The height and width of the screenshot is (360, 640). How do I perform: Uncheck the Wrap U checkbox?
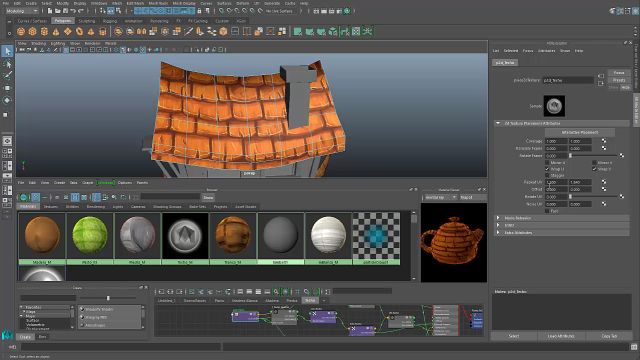coord(547,169)
